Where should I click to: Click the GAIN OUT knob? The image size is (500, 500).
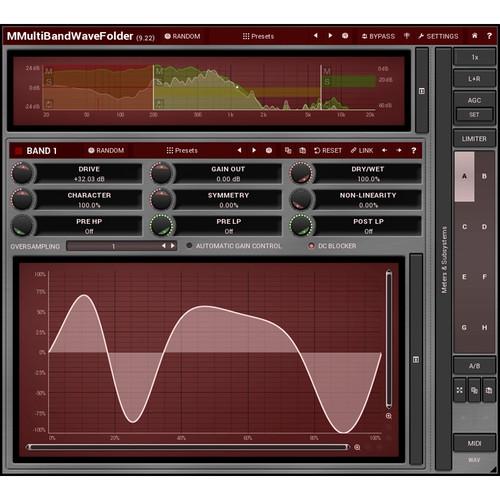pyautogui.click(x=162, y=173)
